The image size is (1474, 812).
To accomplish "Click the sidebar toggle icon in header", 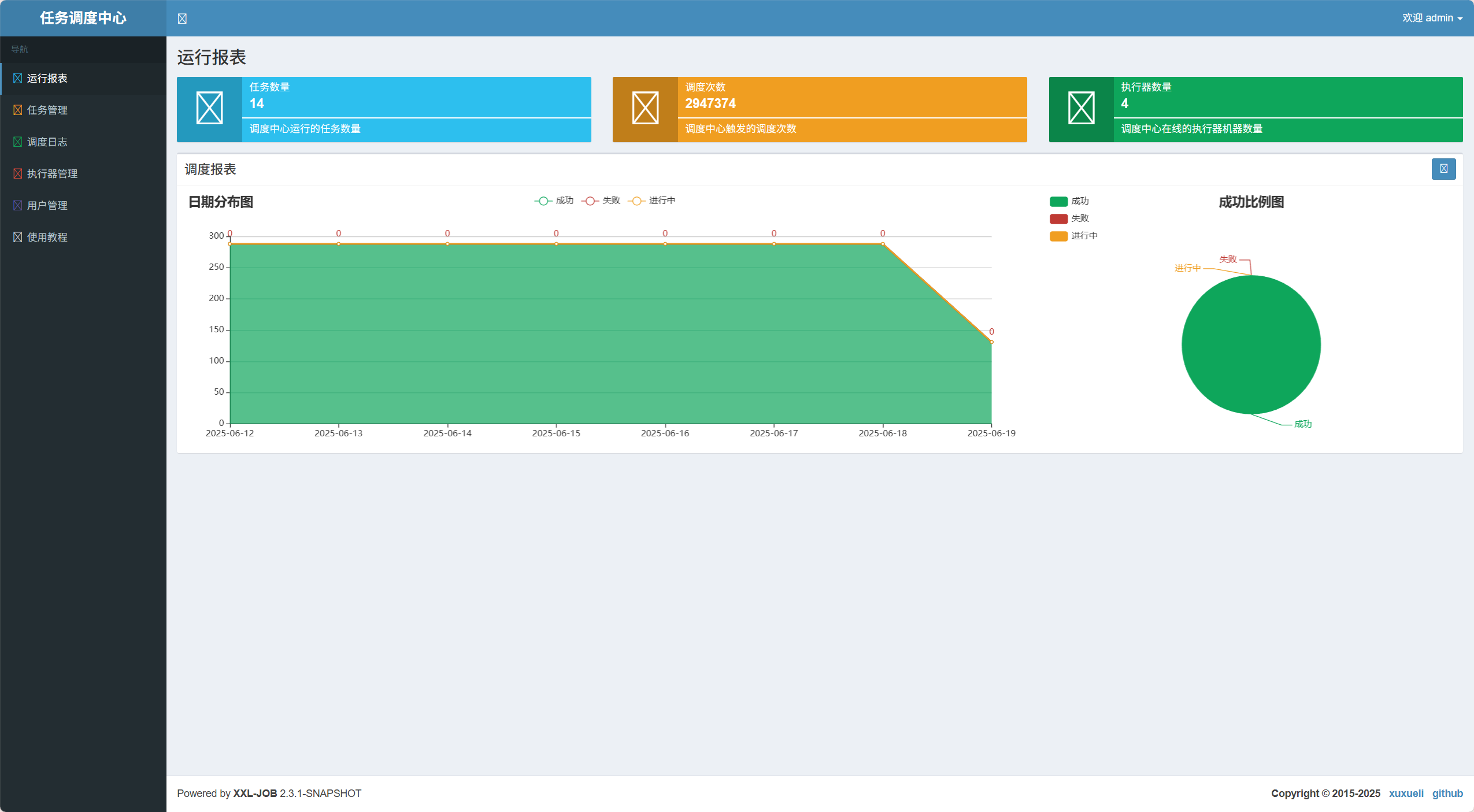I will [x=182, y=18].
